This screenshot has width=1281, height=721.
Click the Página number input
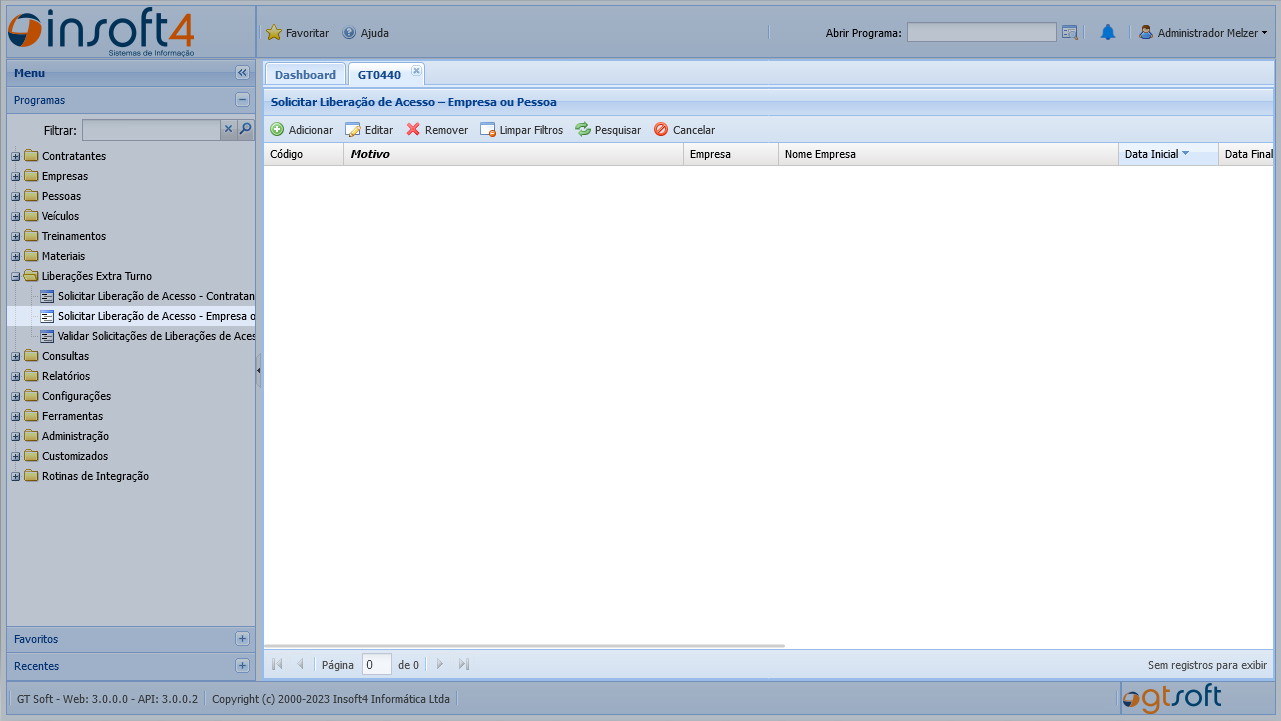coord(376,664)
